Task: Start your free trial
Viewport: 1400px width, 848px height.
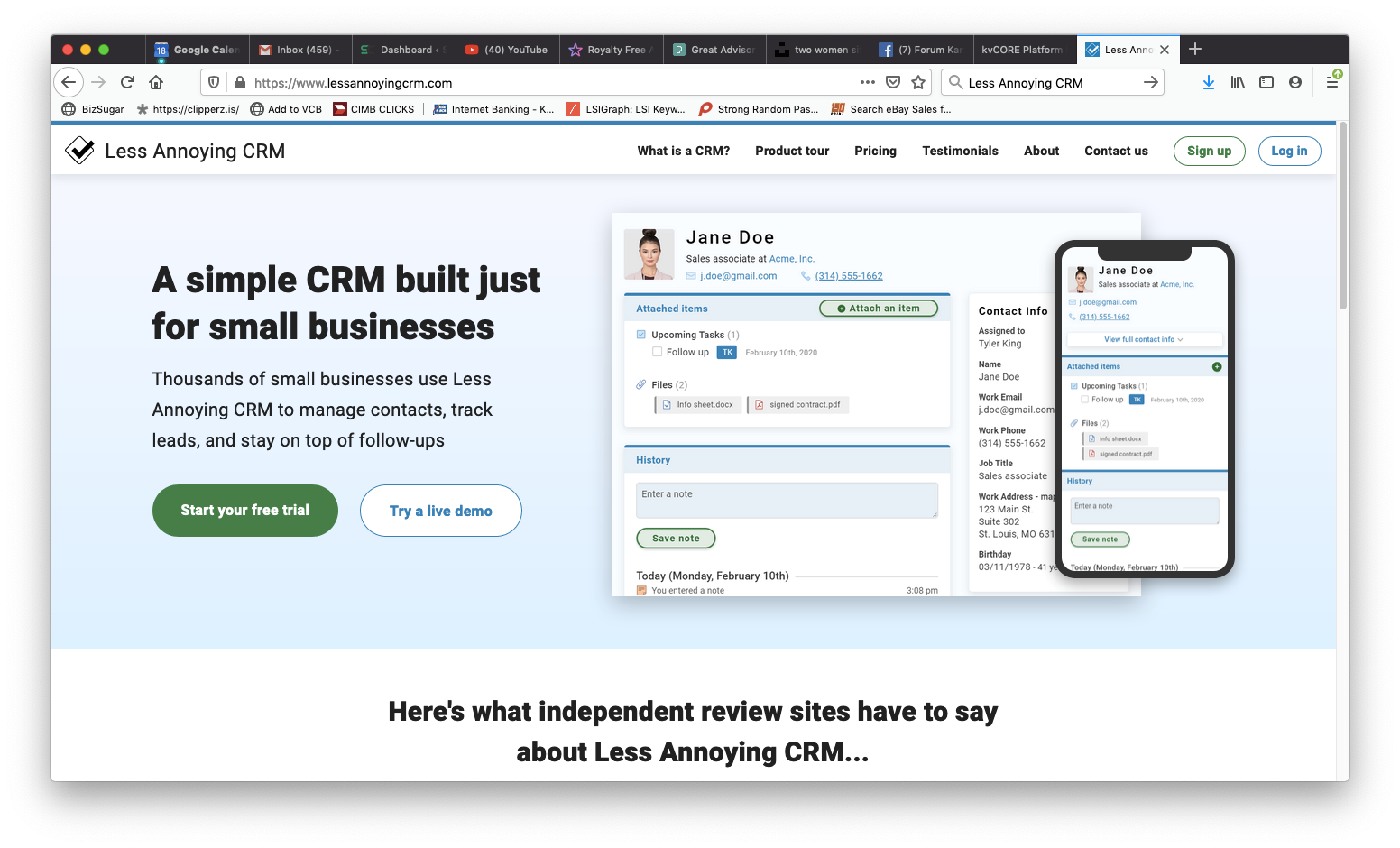Action: pos(244,511)
